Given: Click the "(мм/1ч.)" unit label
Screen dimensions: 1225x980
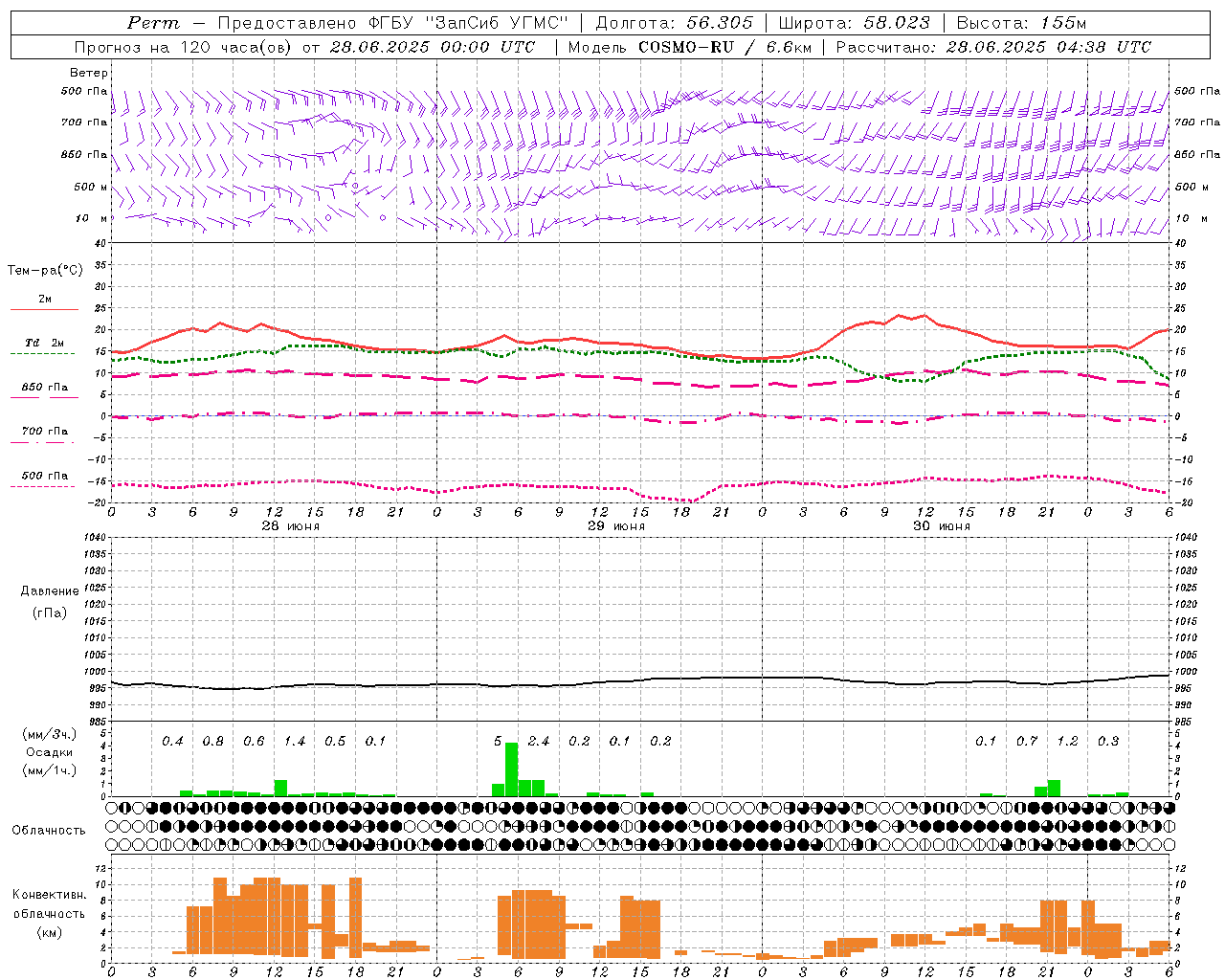Looking at the screenshot, I should [x=50, y=770].
